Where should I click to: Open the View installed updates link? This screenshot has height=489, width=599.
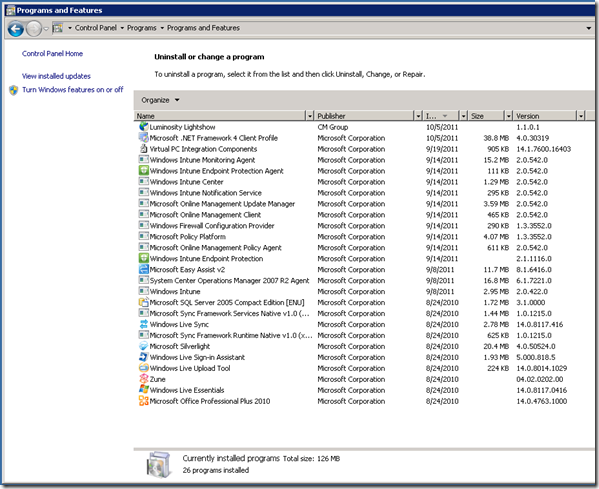tap(56, 76)
